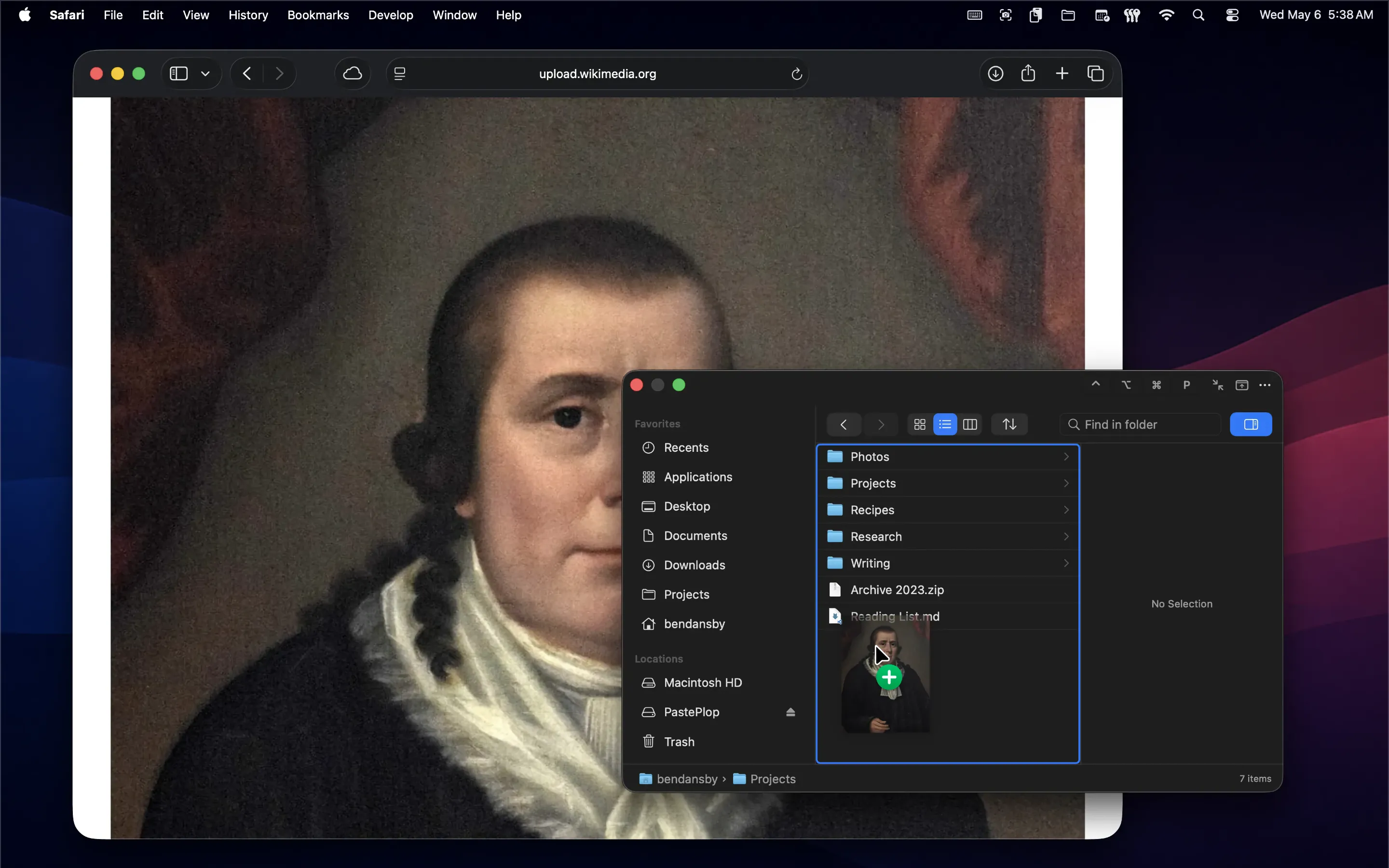This screenshot has width=1389, height=868.
Task: Open the Bookmarks menu
Action: click(x=318, y=15)
